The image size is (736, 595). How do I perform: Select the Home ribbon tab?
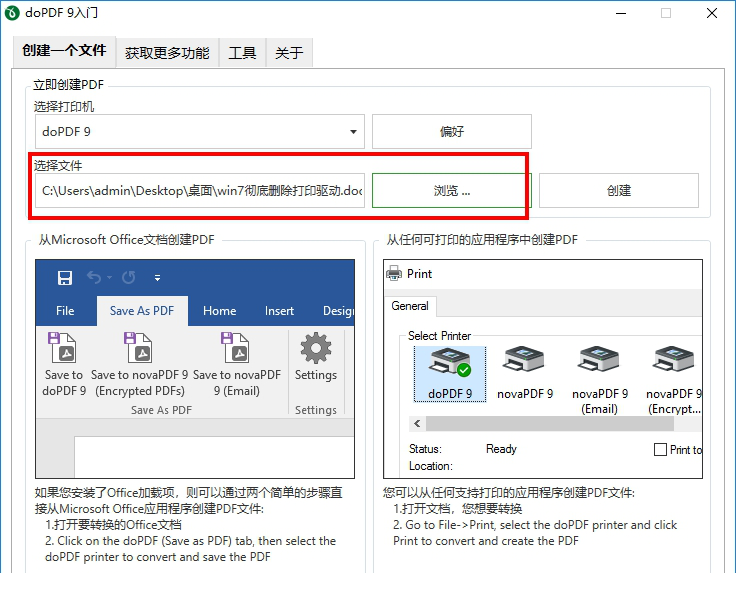(x=219, y=311)
